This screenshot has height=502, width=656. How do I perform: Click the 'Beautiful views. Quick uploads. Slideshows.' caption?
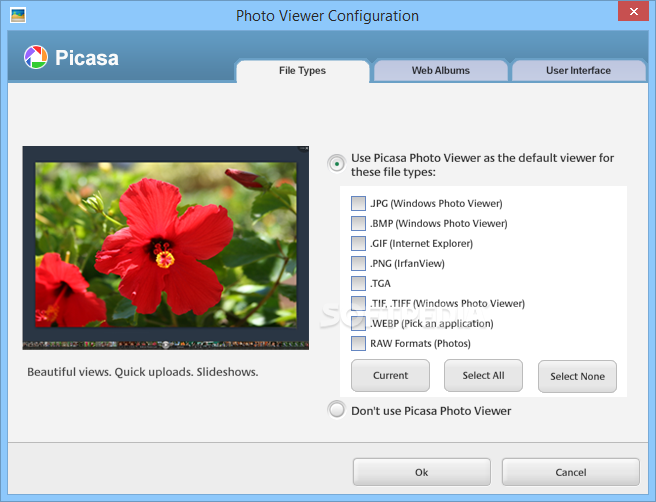point(143,372)
